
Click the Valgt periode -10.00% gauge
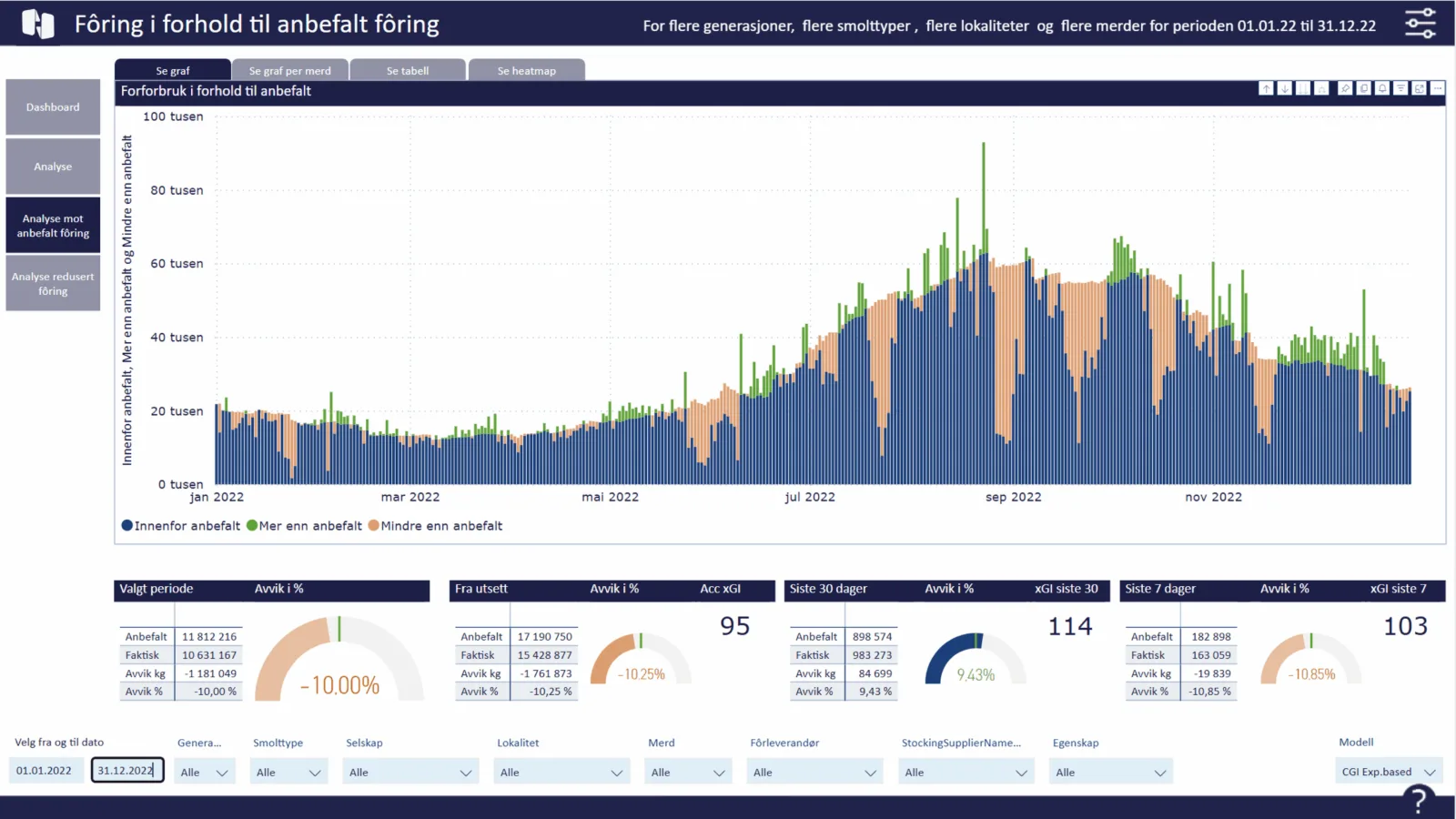[x=339, y=659]
